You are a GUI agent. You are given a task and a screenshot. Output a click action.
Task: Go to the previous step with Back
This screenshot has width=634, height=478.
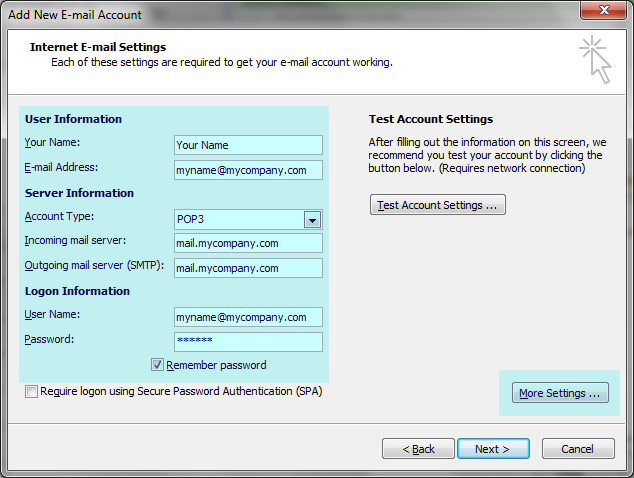click(x=418, y=449)
